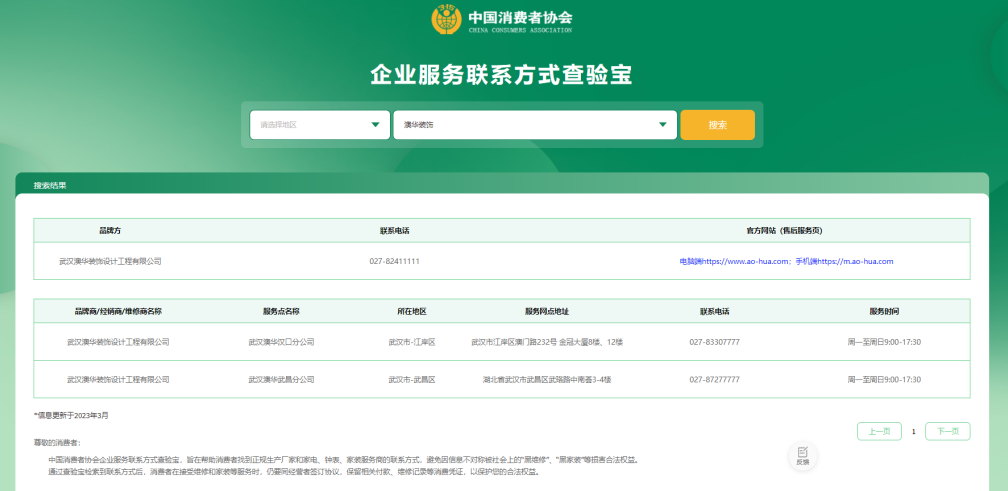The image size is (1008, 491).
Task: Click brand phone number 027-82411111
Action: coord(394,261)
